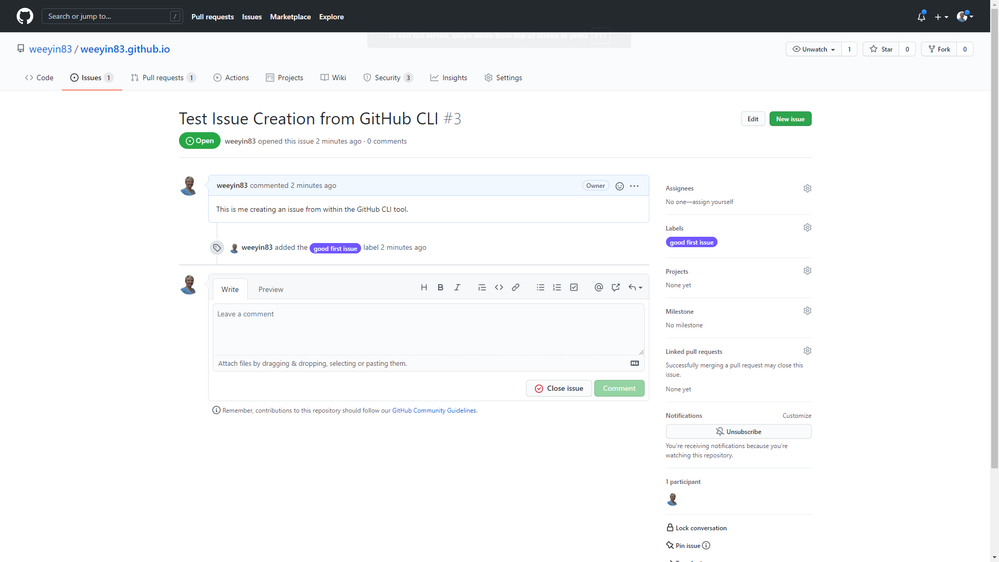Fork the repository

tap(939, 49)
